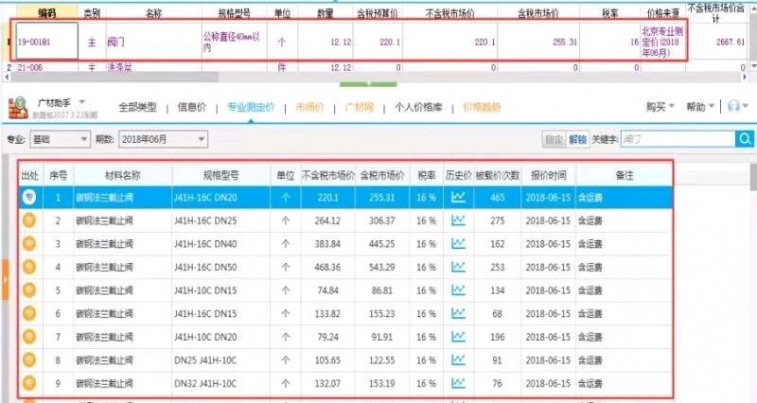Image resolution: width=757 pixels, height=403 pixels.
Task: Switch to the 广材网 tab
Action: (x=359, y=107)
